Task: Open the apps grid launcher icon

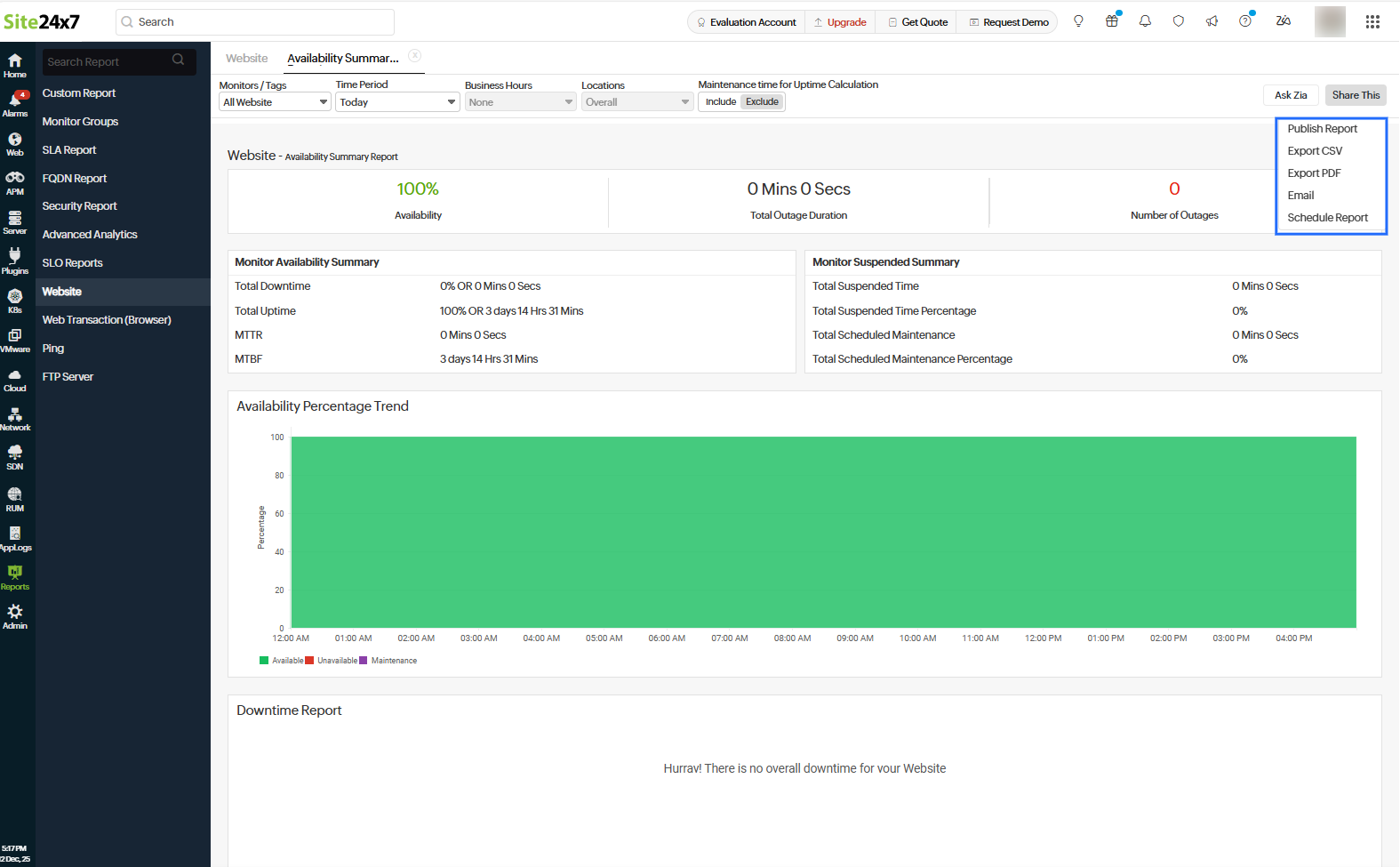Action: click(x=1372, y=21)
